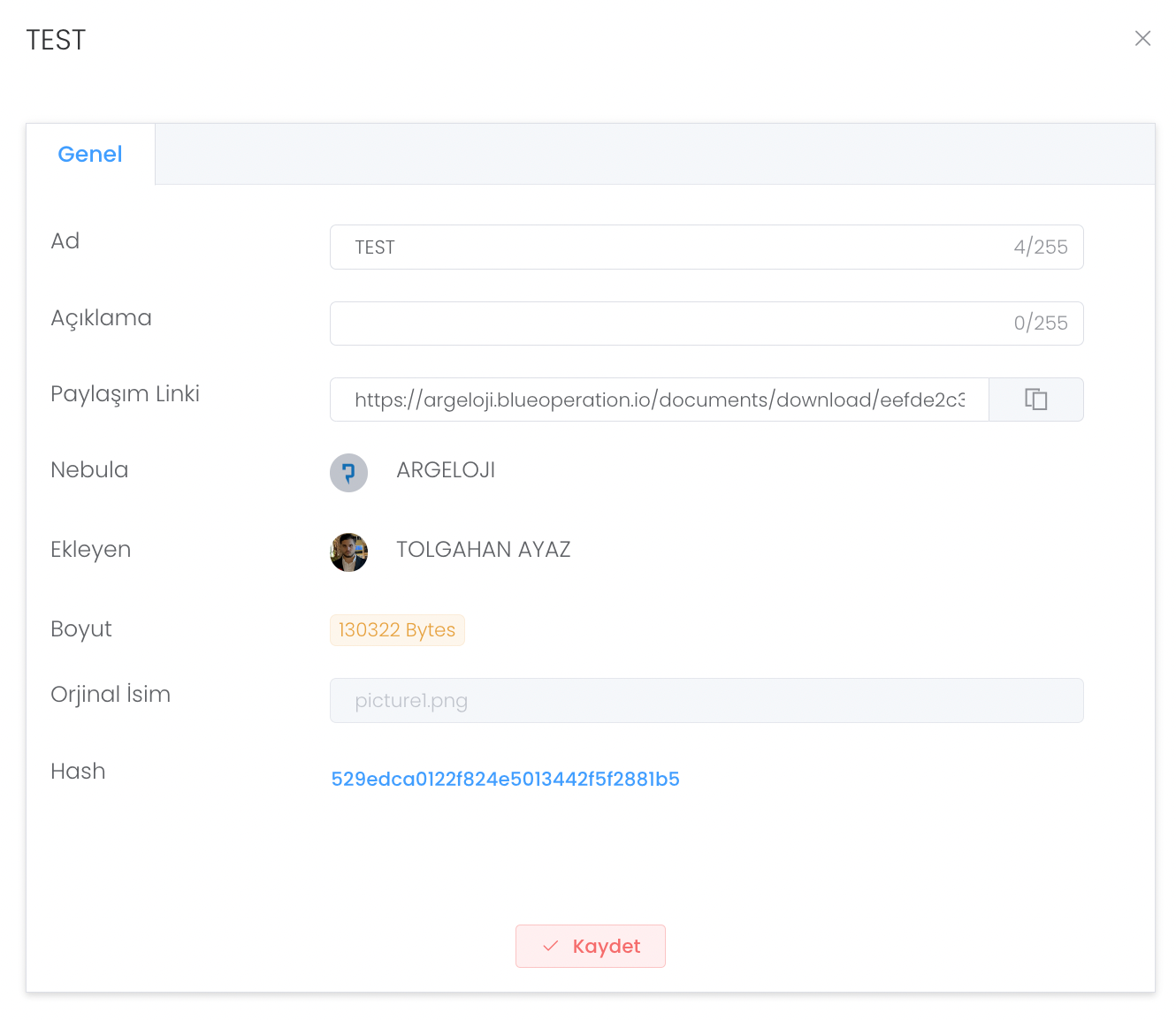Click the TOLGAHAN AYAZ uploader name
Image resolution: width=1176 pixels, height=1020 pixels.
[483, 550]
